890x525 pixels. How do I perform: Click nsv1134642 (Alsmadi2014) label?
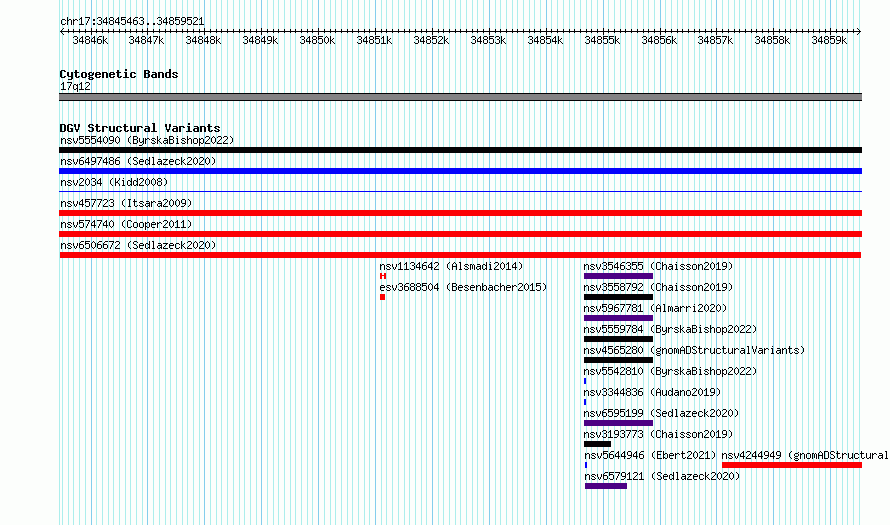451,266
